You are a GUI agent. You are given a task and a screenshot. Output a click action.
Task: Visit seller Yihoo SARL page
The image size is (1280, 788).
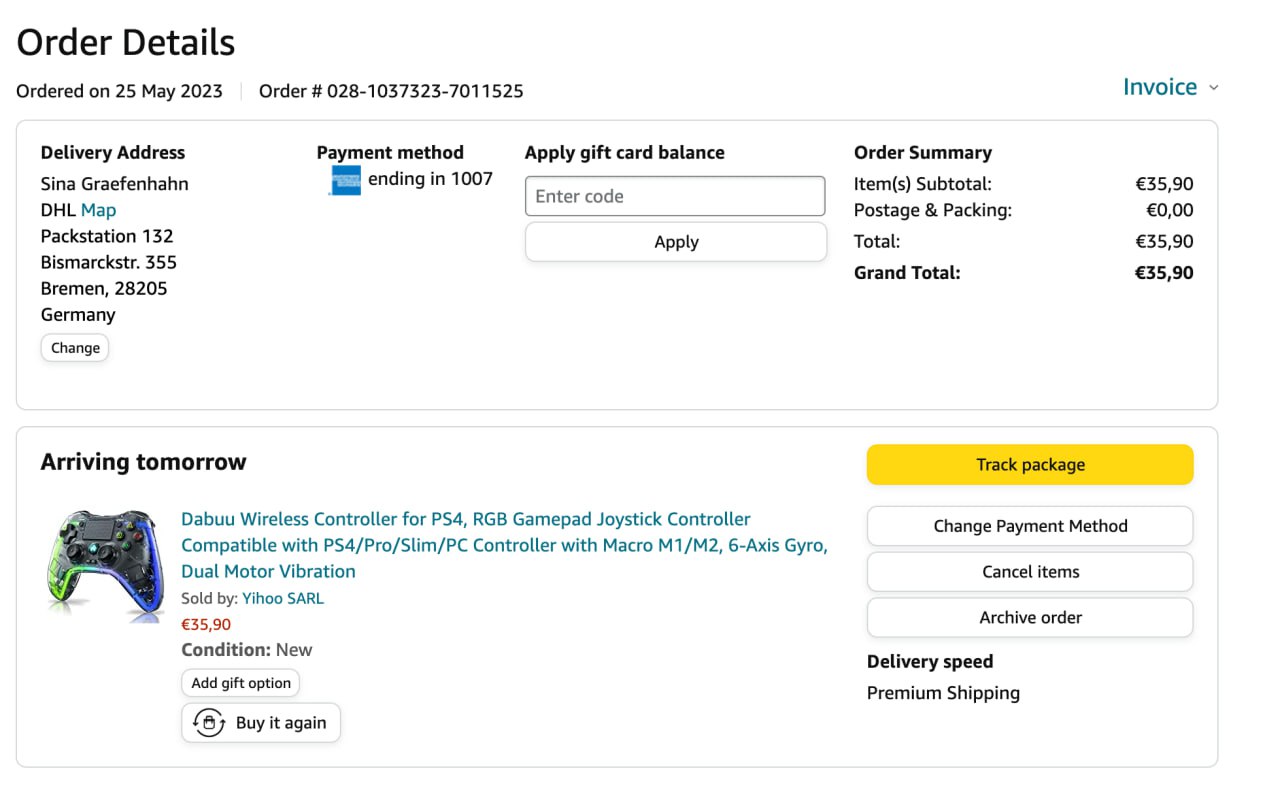pos(283,598)
